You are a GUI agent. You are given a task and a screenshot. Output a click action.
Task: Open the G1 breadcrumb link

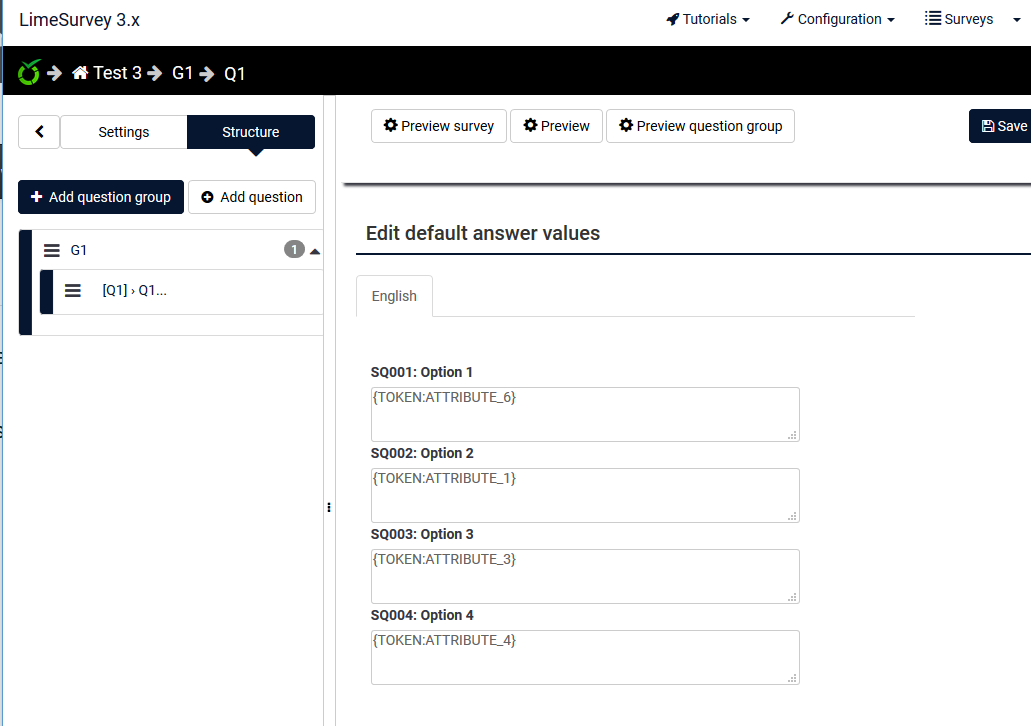point(182,72)
